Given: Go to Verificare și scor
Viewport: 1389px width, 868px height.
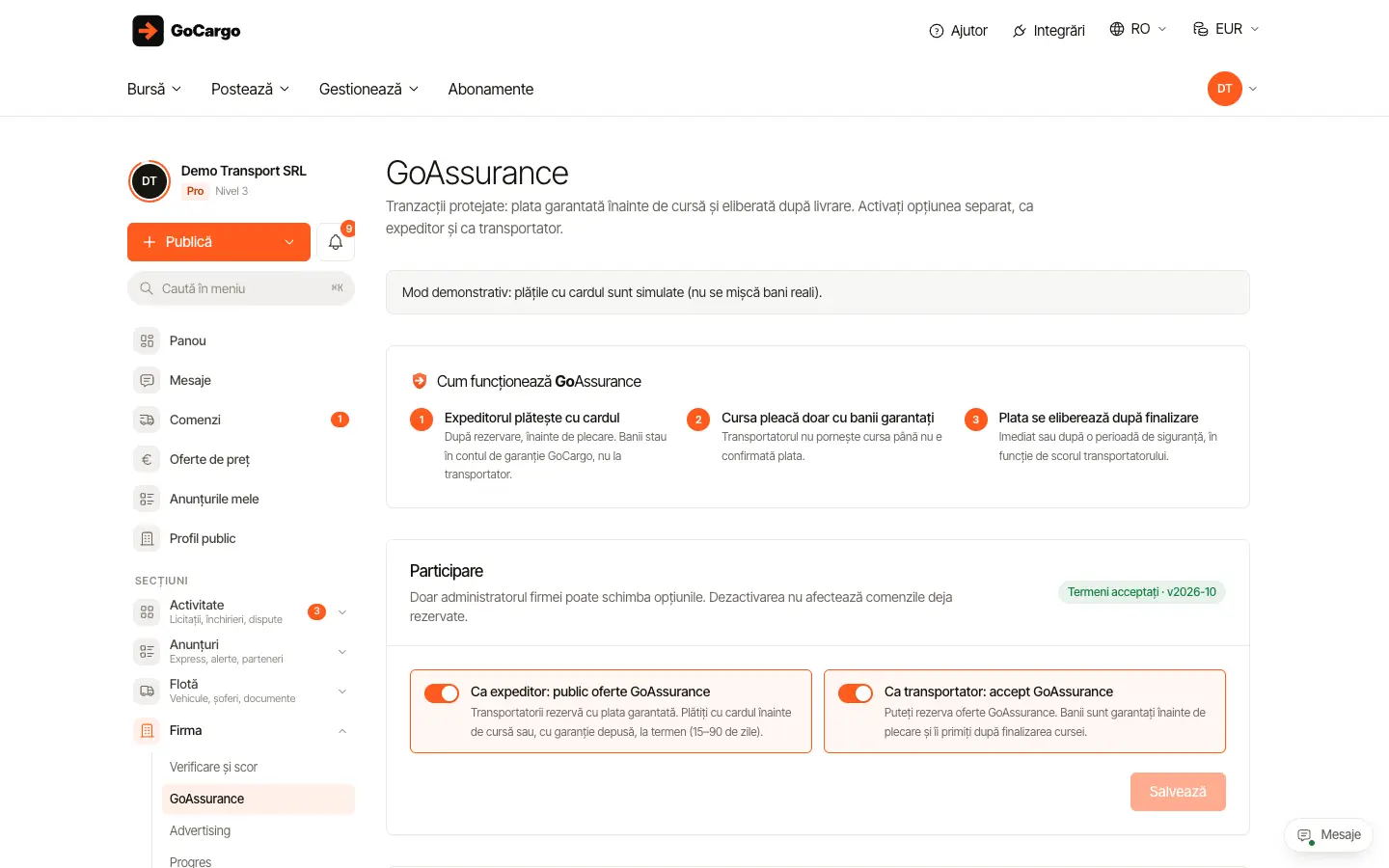Looking at the screenshot, I should tap(259, 767).
